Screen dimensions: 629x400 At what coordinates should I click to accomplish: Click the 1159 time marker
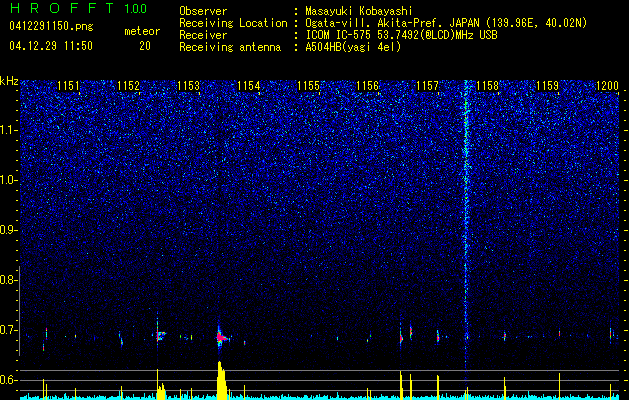(547, 86)
